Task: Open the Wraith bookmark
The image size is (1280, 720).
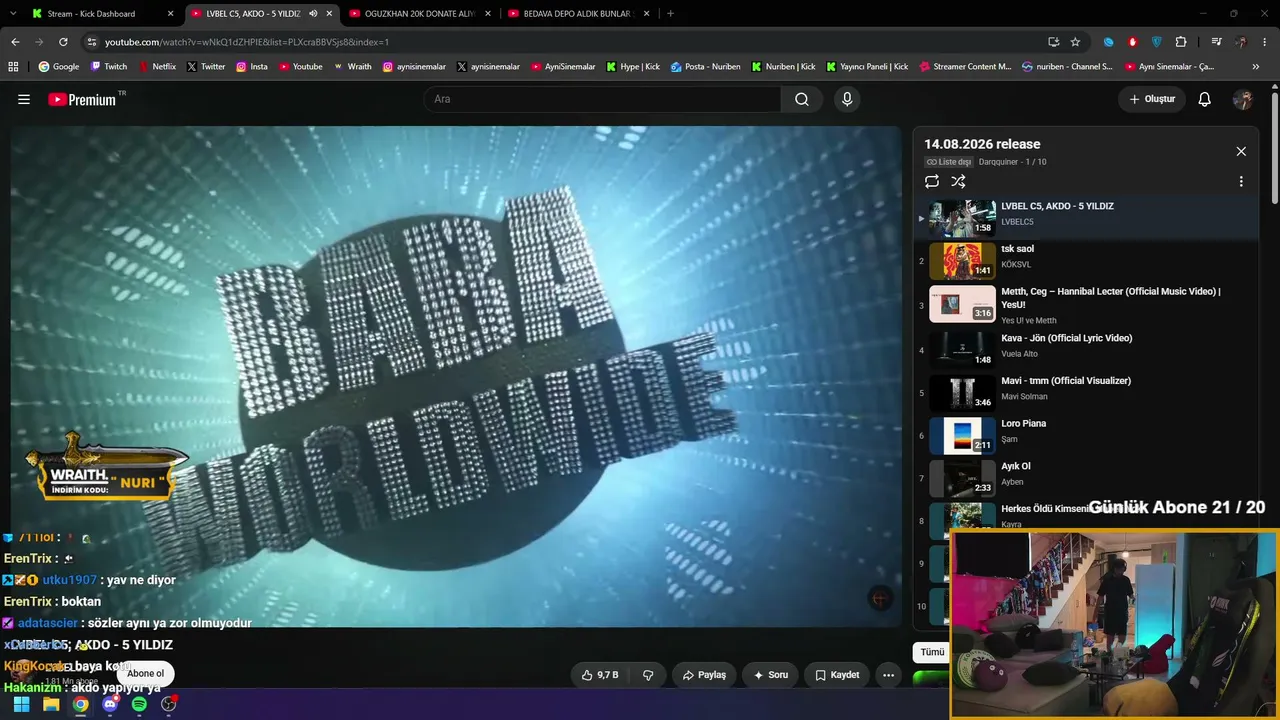Action: click(352, 67)
